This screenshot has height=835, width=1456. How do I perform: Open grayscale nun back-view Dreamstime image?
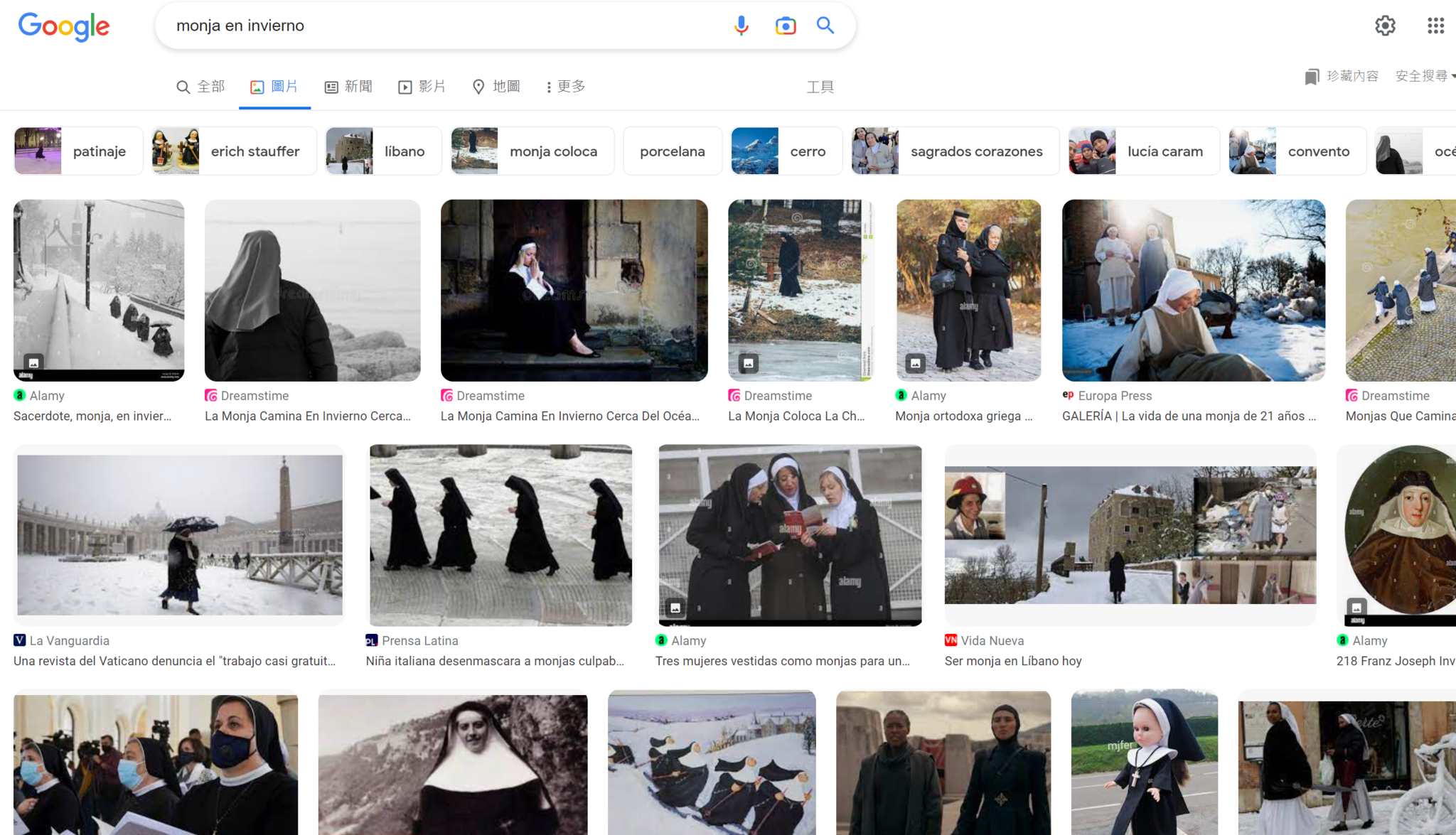pyautogui.click(x=313, y=290)
